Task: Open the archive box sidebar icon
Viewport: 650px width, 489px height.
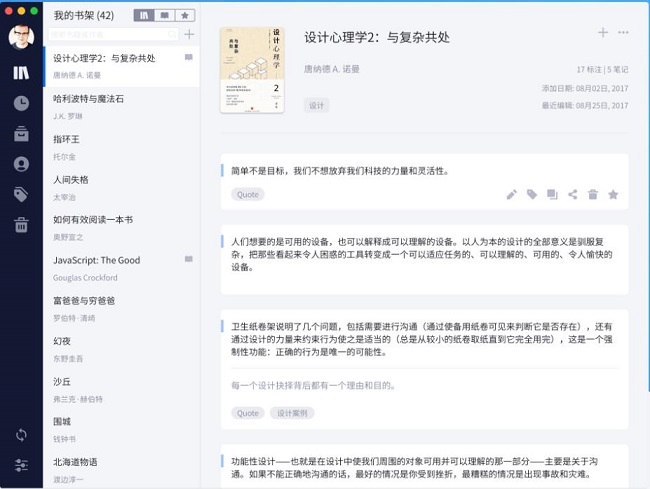Action: 21,133
